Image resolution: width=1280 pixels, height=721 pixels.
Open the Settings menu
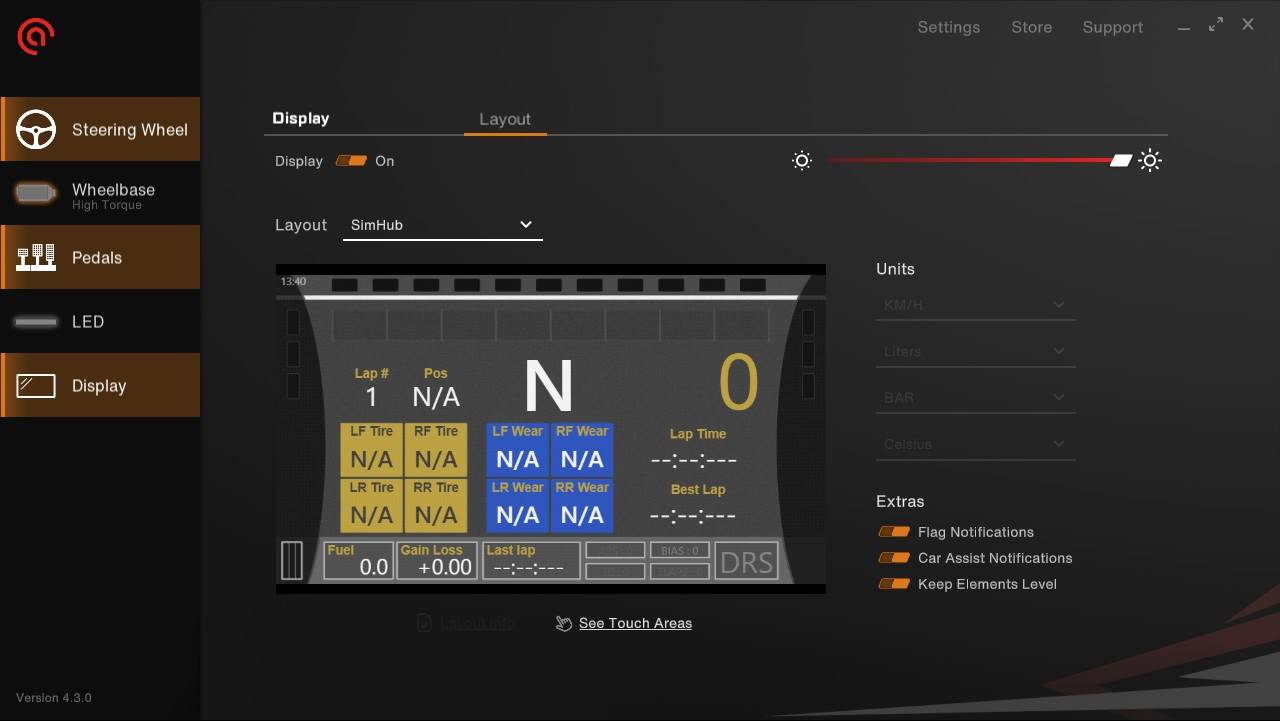click(x=948, y=27)
